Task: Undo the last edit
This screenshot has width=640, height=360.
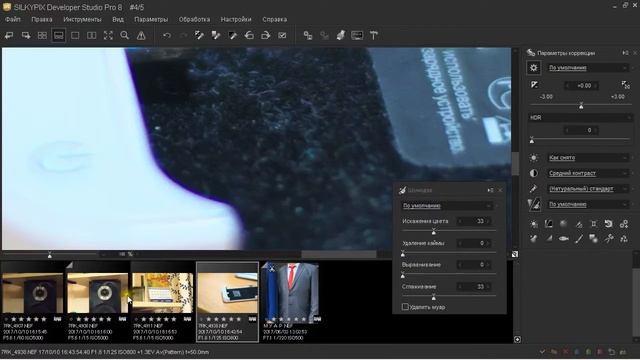Action: click(167, 36)
